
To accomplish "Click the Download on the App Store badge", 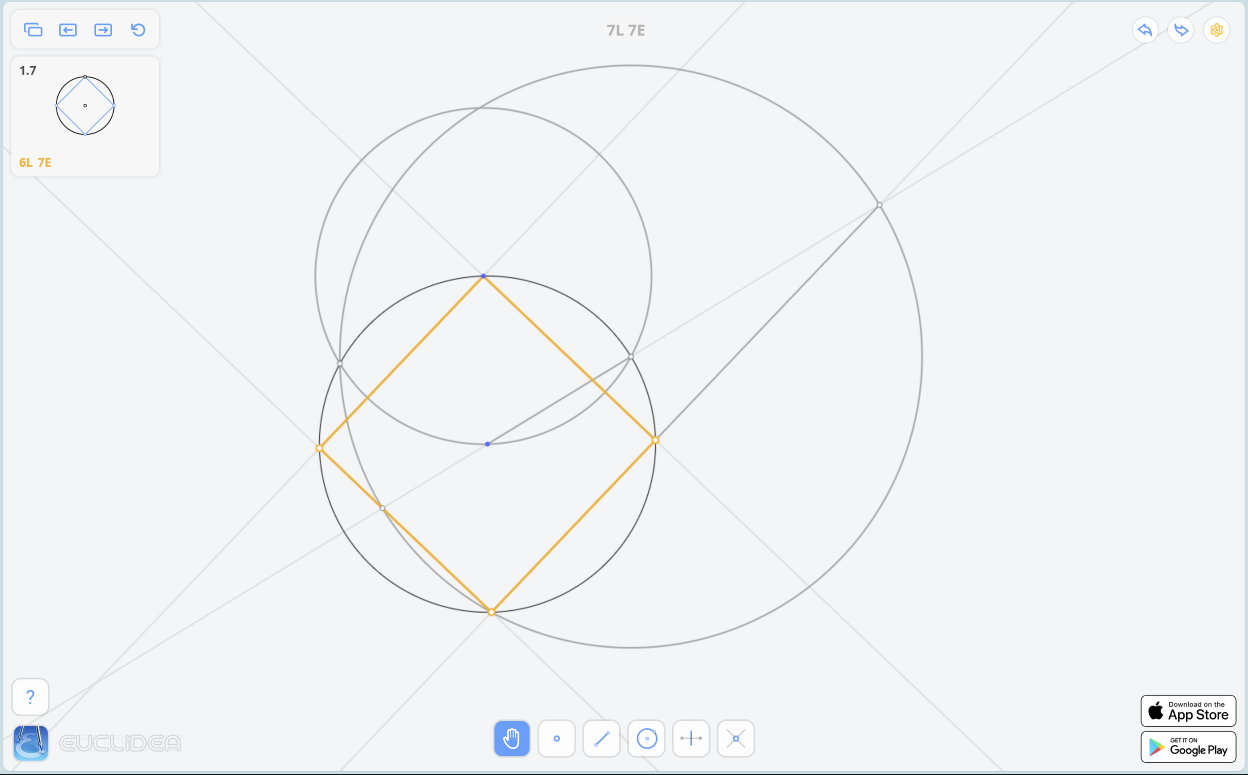I will 1188,711.
